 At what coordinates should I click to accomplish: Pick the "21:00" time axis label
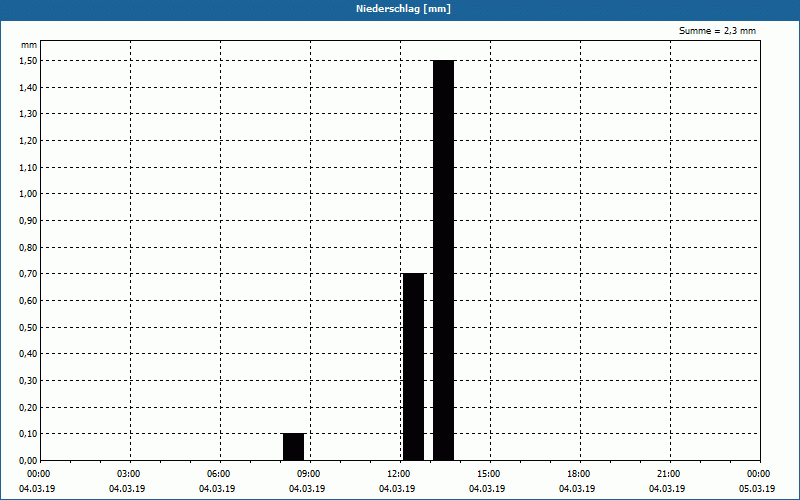click(x=669, y=474)
